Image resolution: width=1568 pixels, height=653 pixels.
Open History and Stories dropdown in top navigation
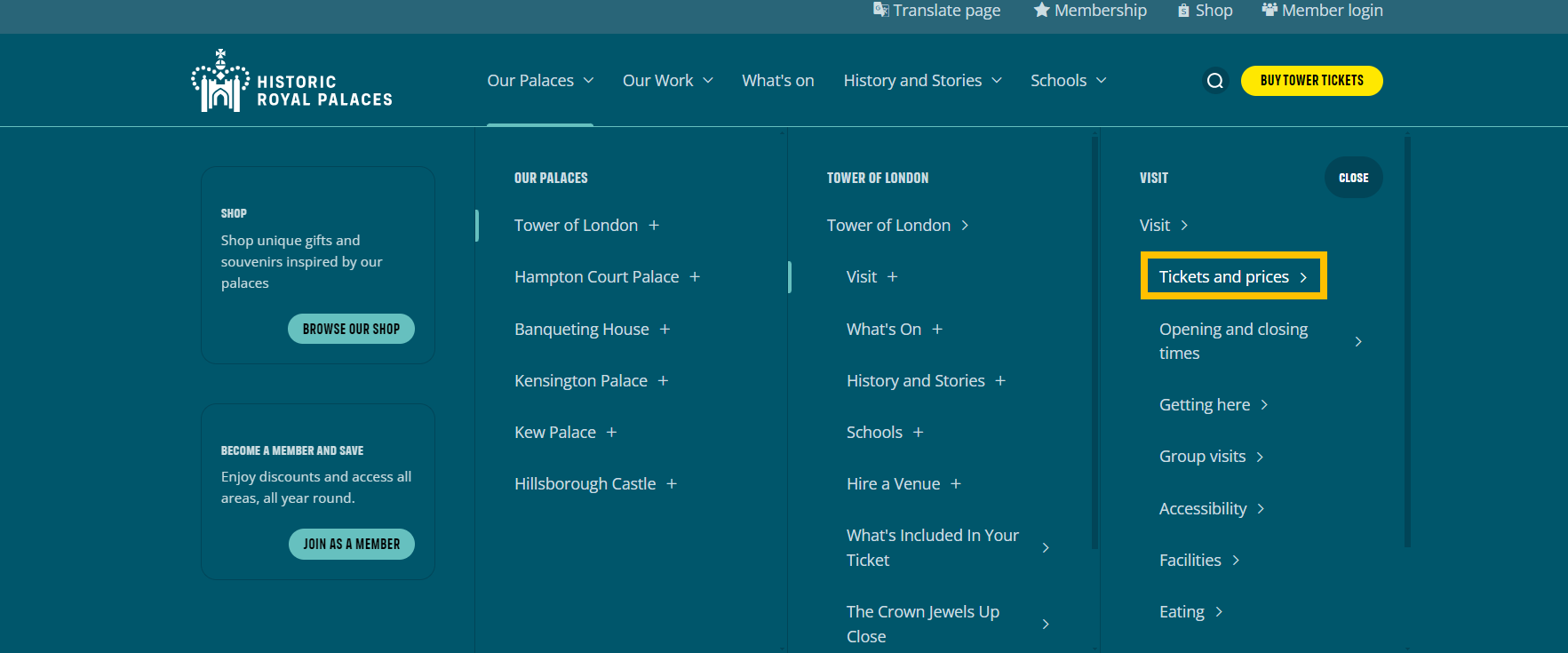(x=922, y=81)
